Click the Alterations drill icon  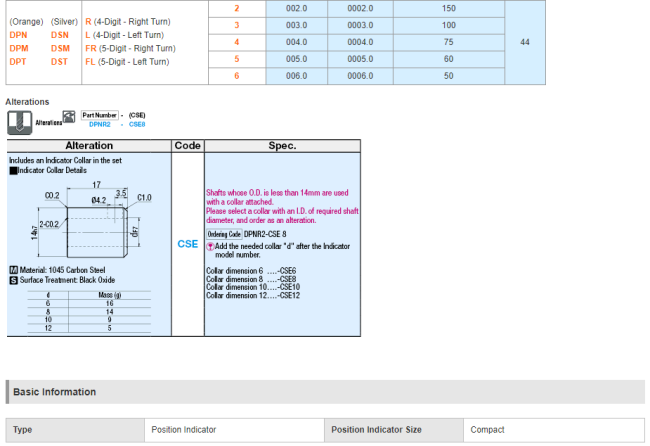(18, 122)
